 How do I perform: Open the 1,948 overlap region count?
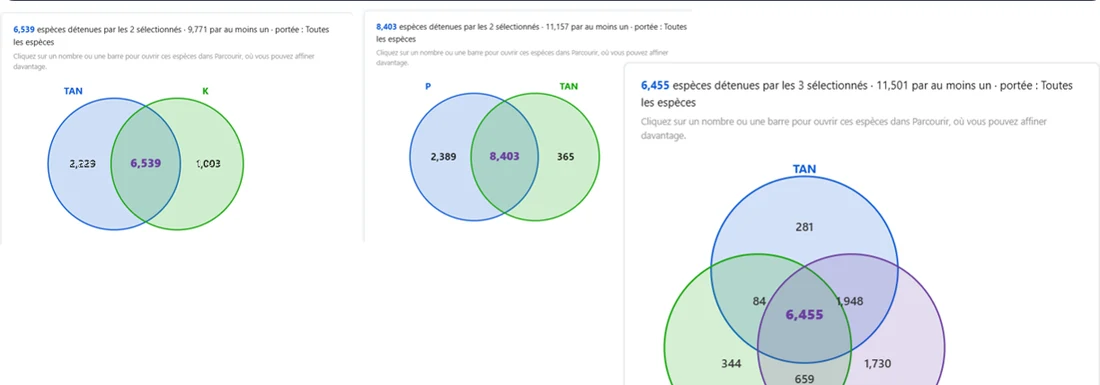click(x=849, y=302)
